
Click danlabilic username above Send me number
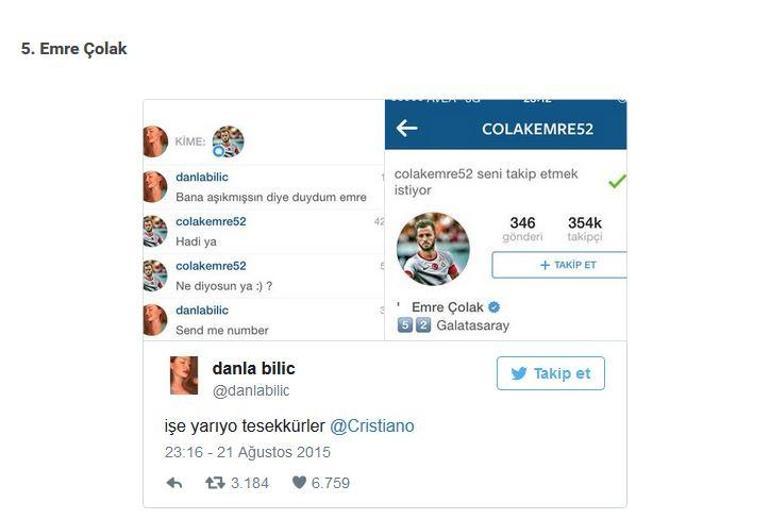202,310
